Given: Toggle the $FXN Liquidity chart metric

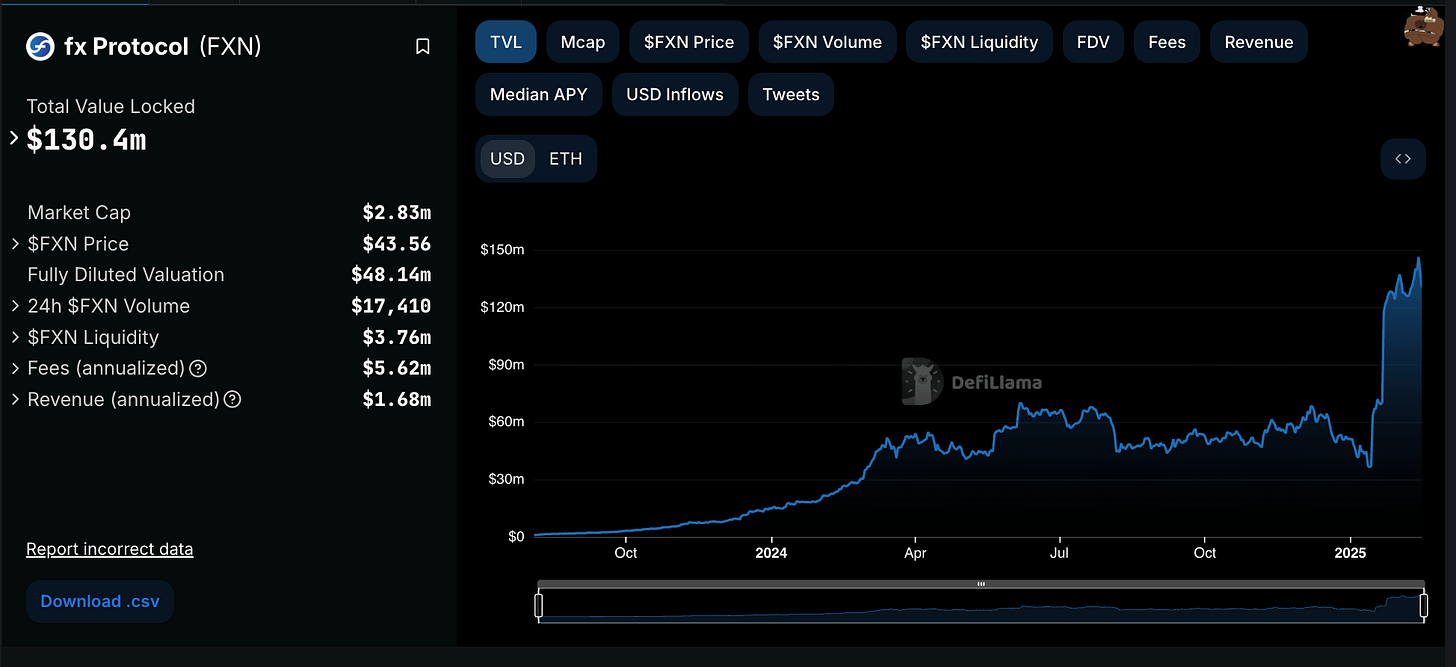Looking at the screenshot, I should (x=980, y=42).
